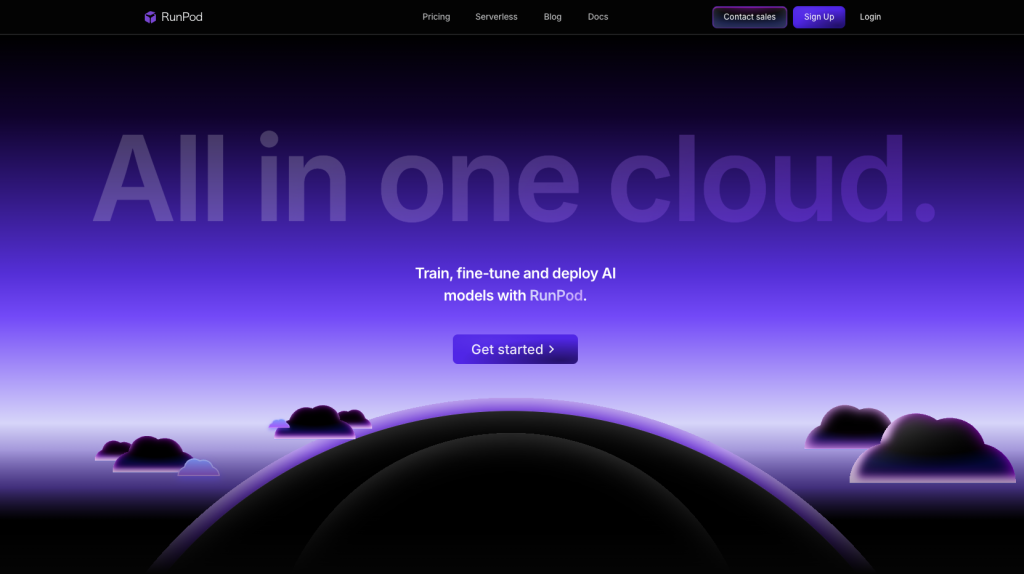This screenshot has width=1024, height=574.
Task: Open the Blog link in navigation
Action: 553,17
